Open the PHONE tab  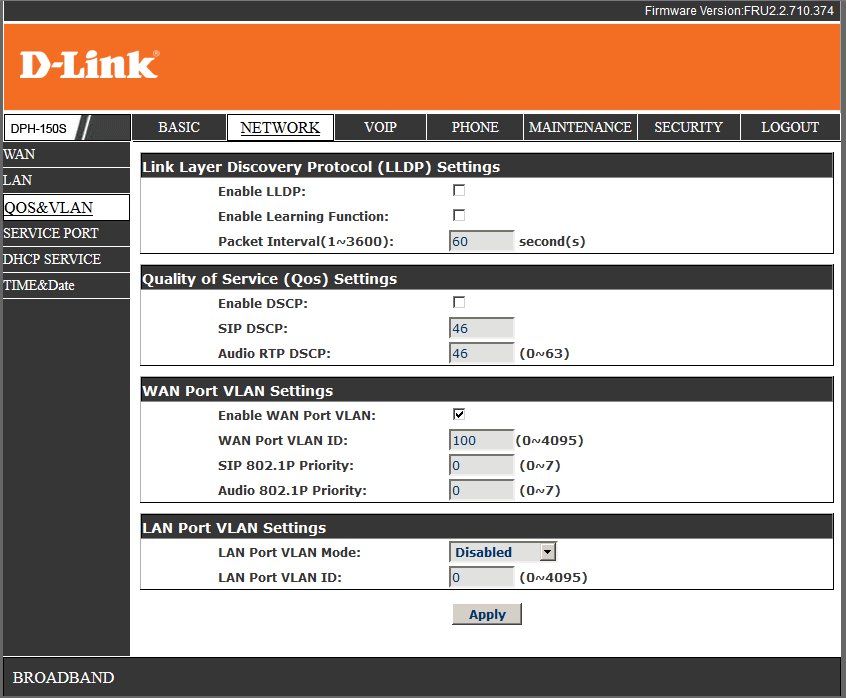(x=475, y=127)
